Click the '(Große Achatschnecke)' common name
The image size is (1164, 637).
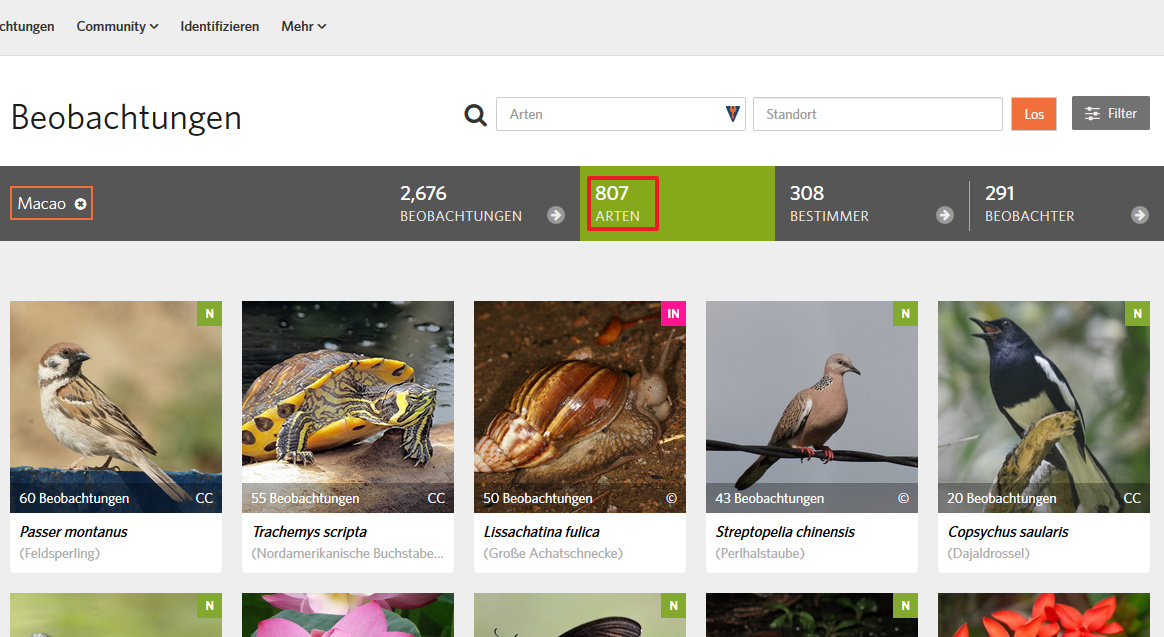553,553
